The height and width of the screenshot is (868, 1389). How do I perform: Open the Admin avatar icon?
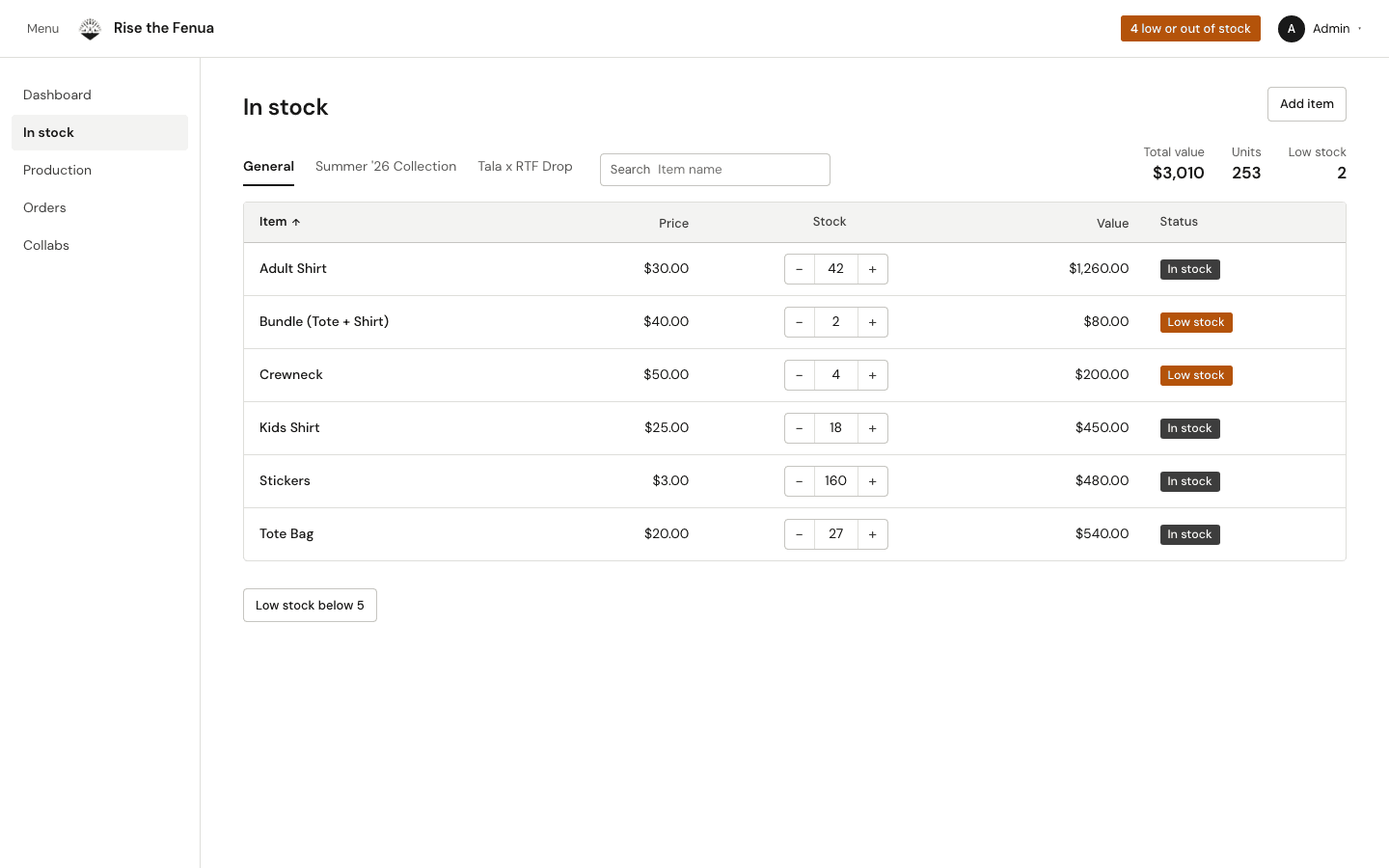(x=1291, y=29)
